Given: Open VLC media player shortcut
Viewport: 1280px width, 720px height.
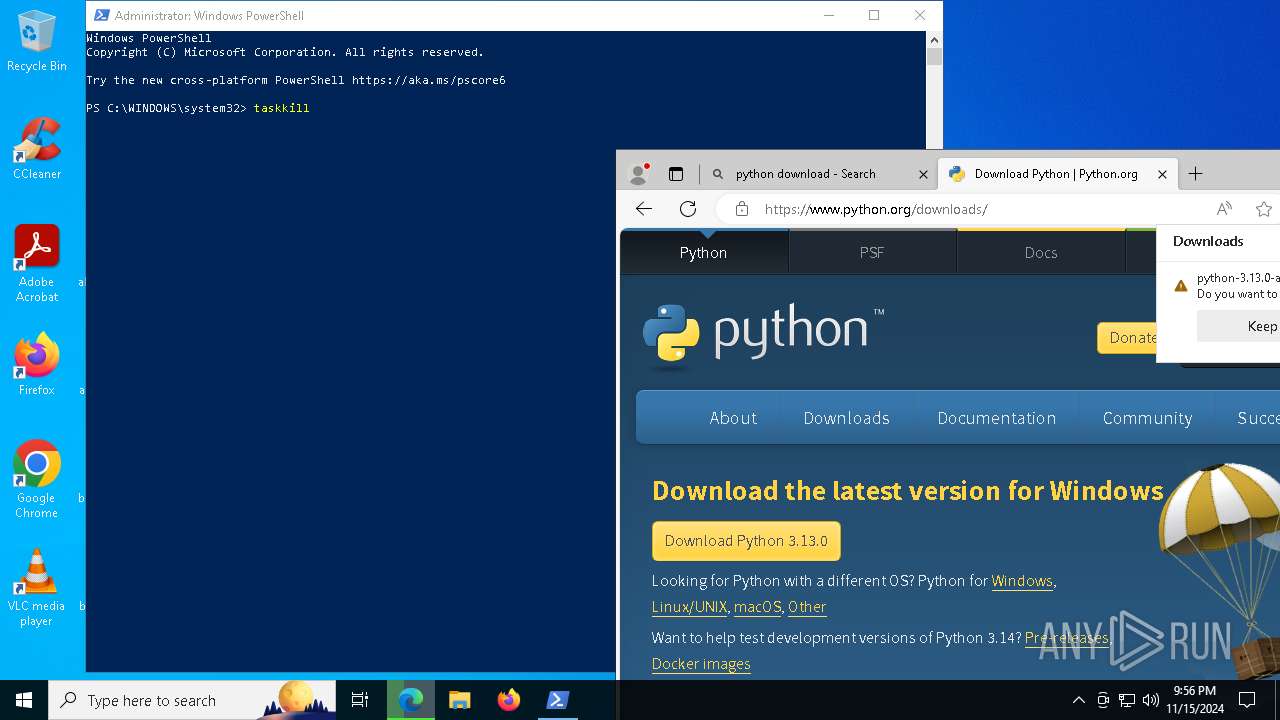Looking at the screenshot, I should [37, 588].
